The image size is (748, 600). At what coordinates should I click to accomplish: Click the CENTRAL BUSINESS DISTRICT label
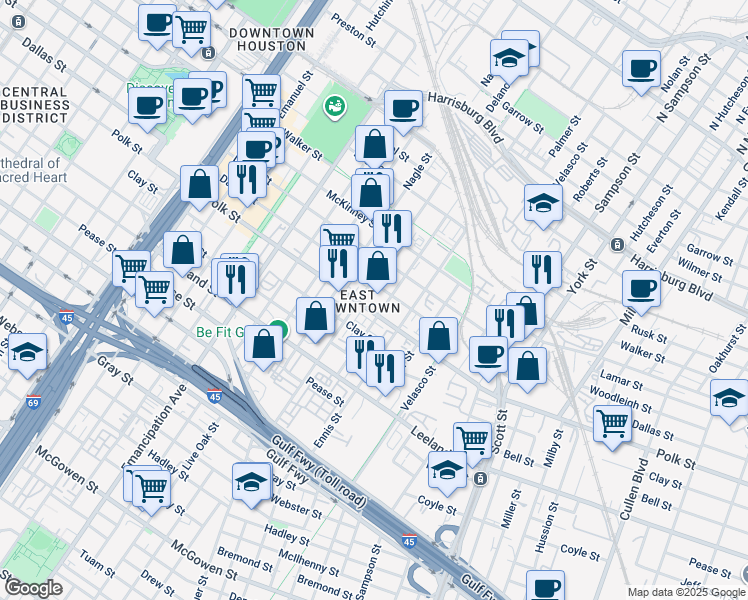tap(35, 105)
